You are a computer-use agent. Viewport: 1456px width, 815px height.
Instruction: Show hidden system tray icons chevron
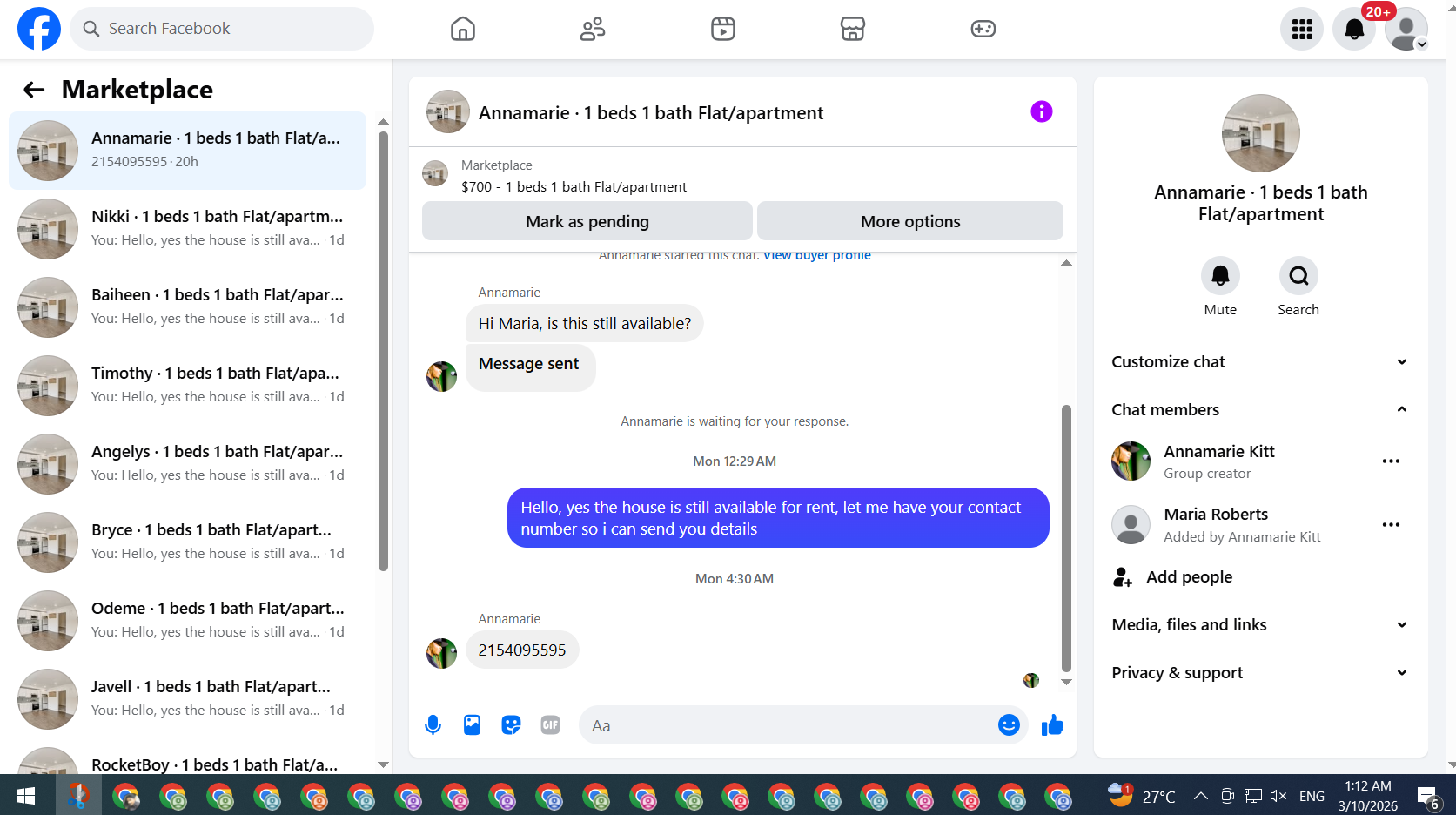tap(1201, 796)
